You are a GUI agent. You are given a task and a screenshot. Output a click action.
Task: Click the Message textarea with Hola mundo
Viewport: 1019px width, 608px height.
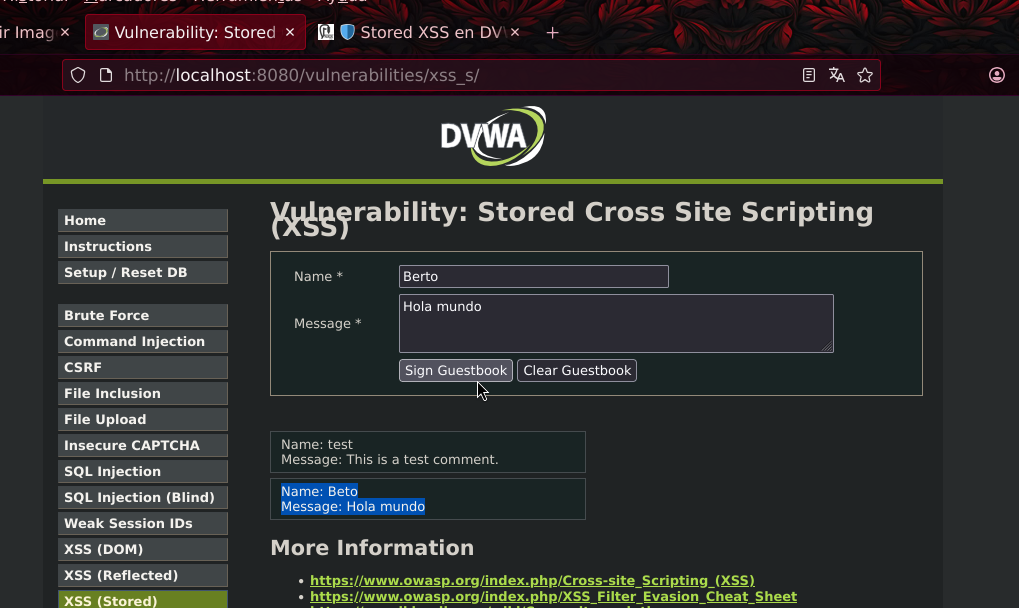[x=616, y=323]
